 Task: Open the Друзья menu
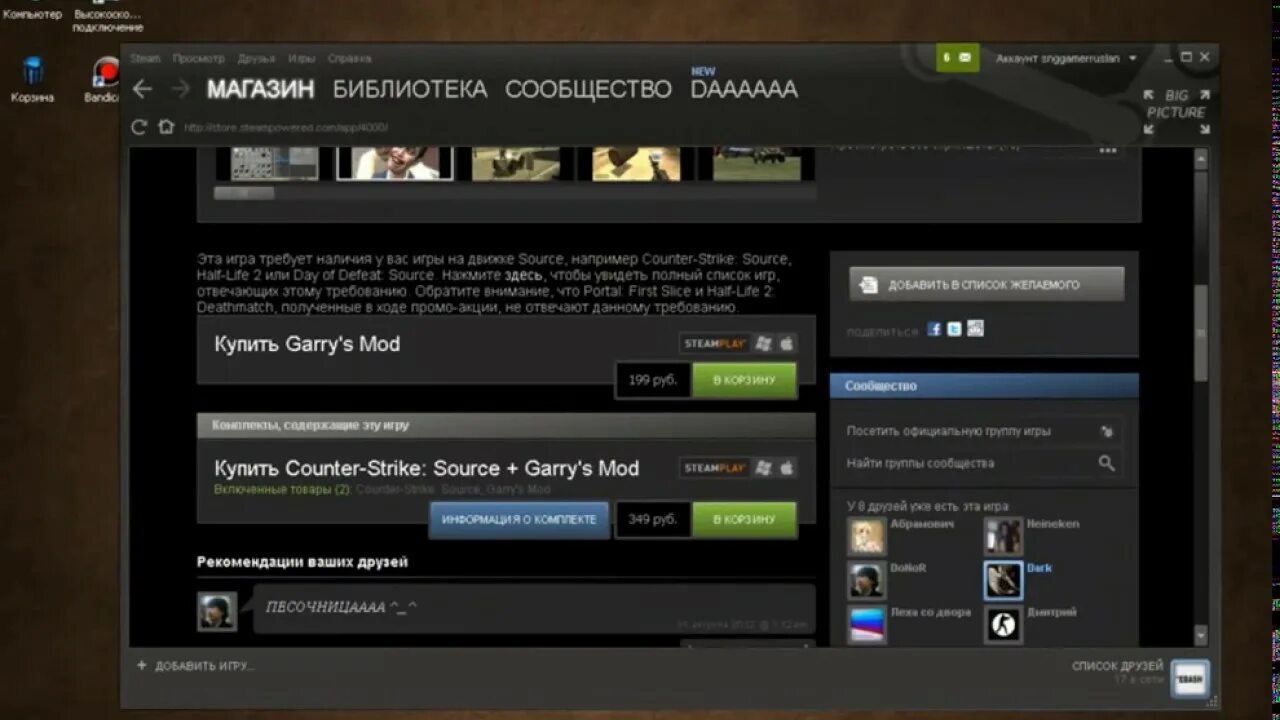[257, 58]
